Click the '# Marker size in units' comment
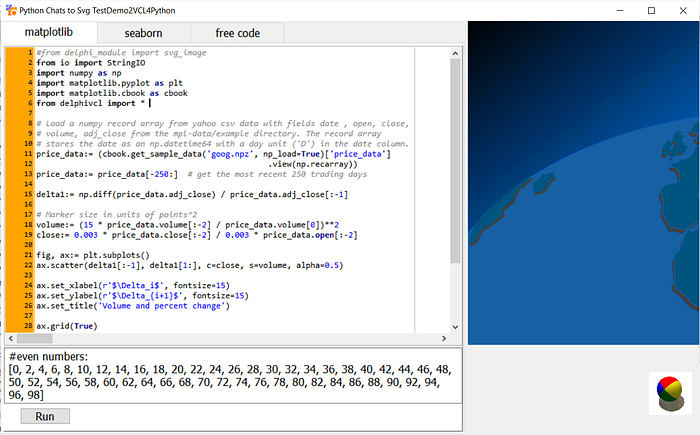 point(117,215)
